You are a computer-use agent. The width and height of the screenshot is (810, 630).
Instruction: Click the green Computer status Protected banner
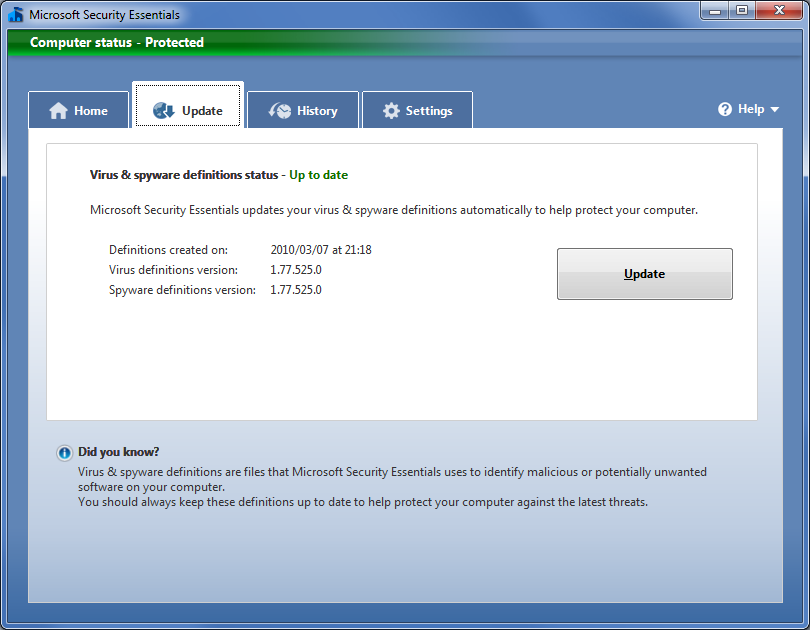(x=117, y=42)
